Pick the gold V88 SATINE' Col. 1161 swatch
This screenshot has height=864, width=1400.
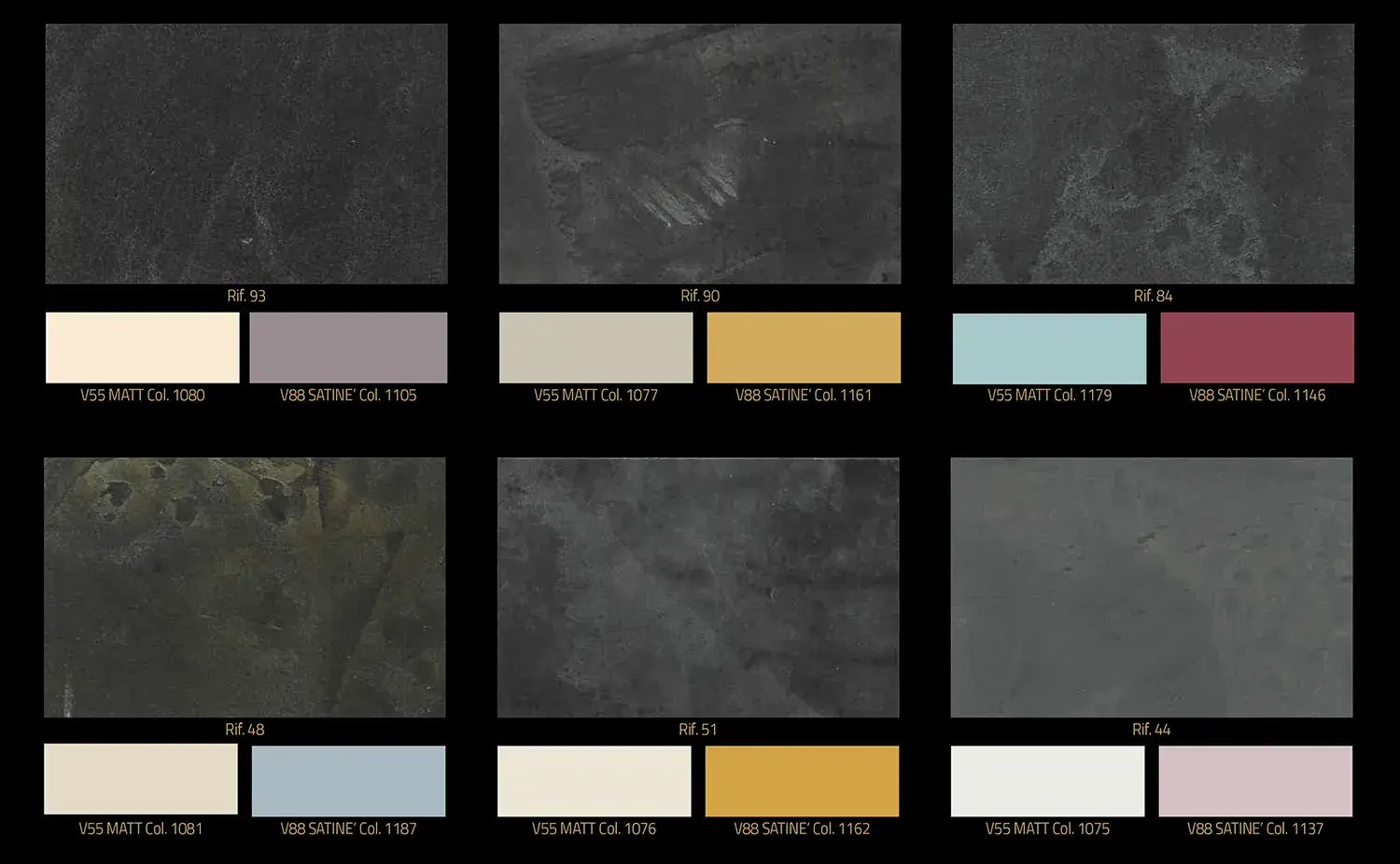[x=804, y=347]
